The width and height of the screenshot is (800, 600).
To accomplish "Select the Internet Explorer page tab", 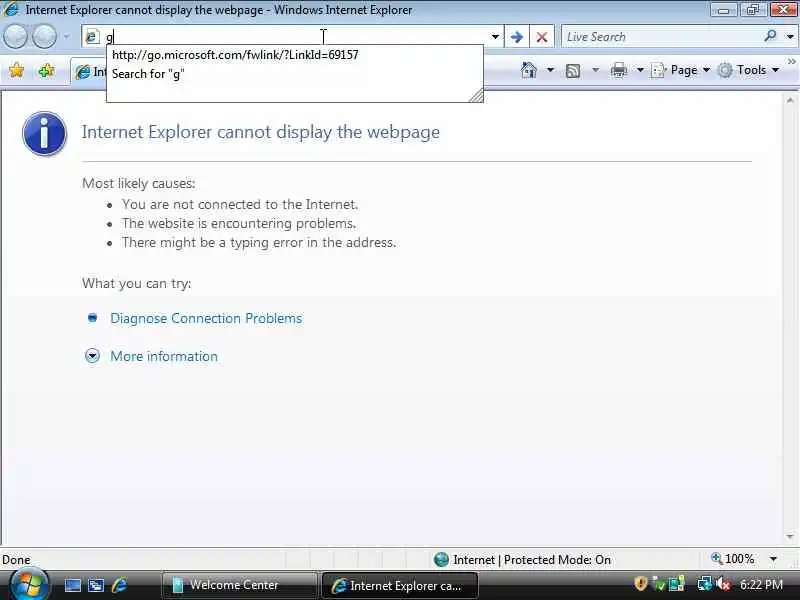I will pos(89,72).
